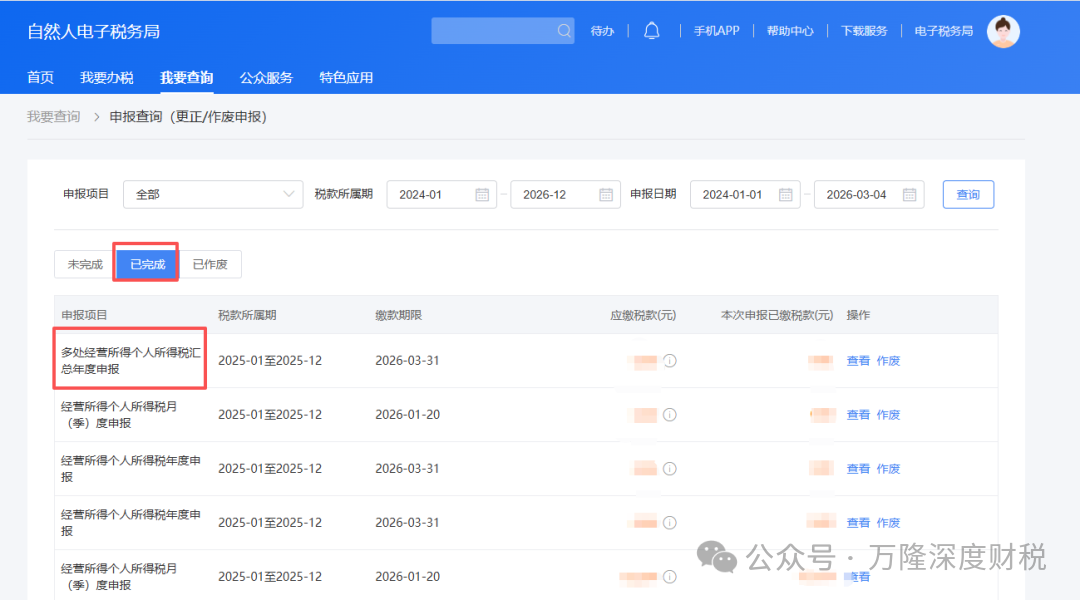This screenshot has width=1080, height=600.
Task: Click calendar icon in 2024-01-01 date field
Action: pyautogui.click(x=786, y=195)
